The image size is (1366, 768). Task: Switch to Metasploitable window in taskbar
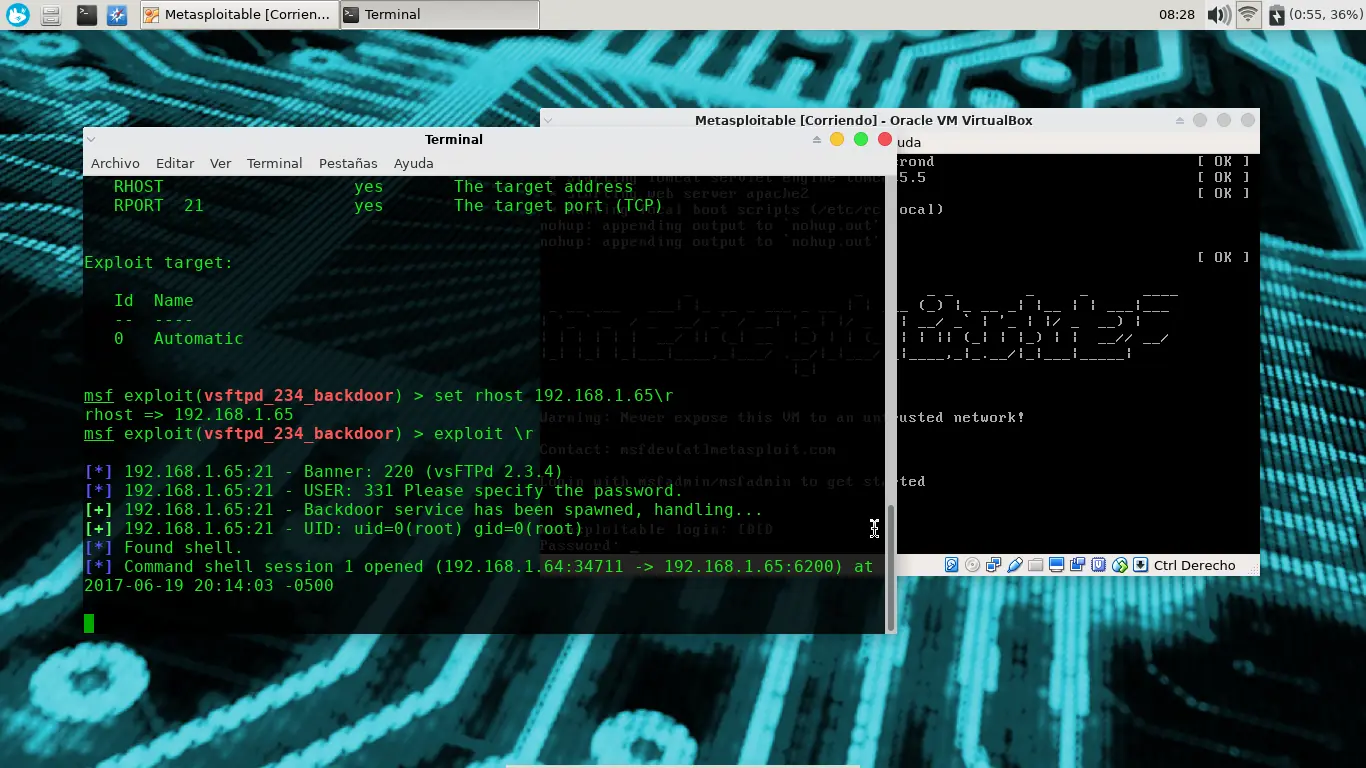click(238, 15)
